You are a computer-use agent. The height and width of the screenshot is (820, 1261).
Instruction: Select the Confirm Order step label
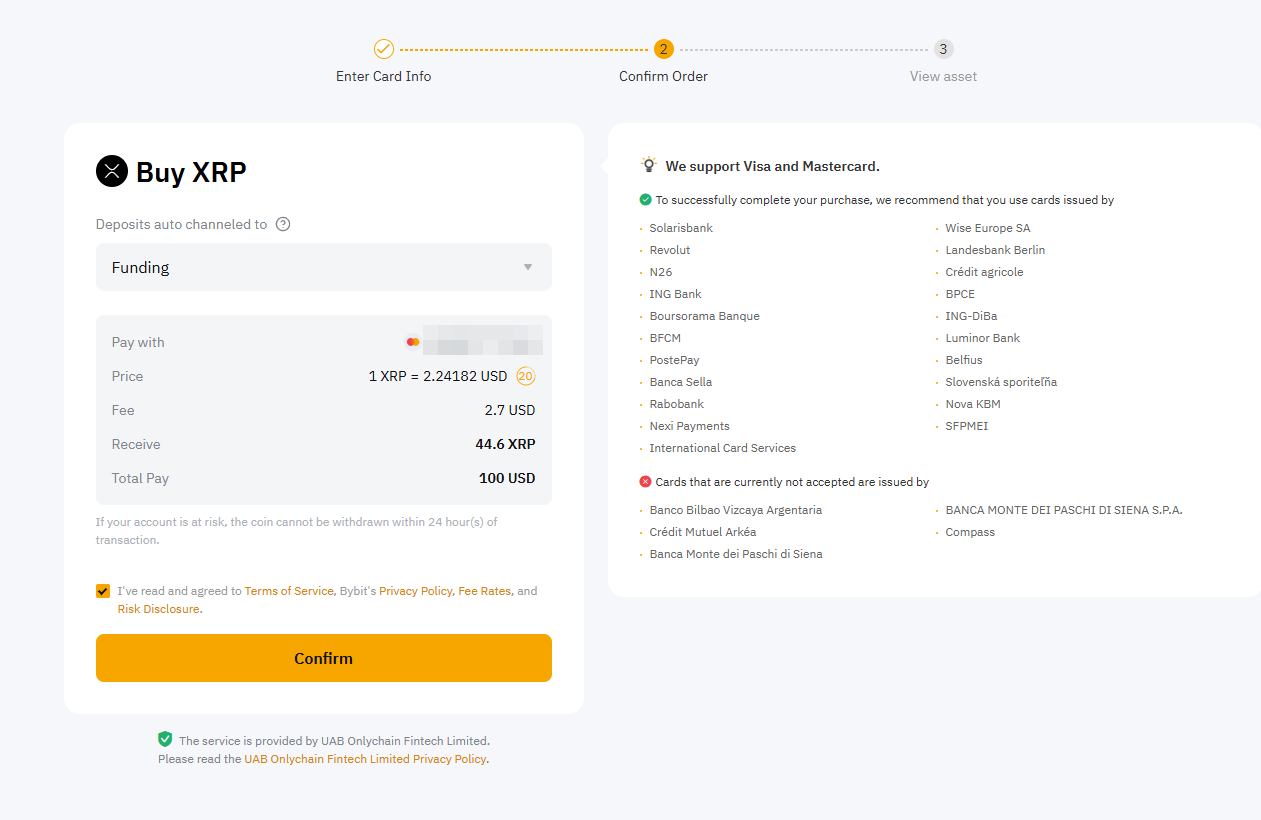click(x=664, y=76)
